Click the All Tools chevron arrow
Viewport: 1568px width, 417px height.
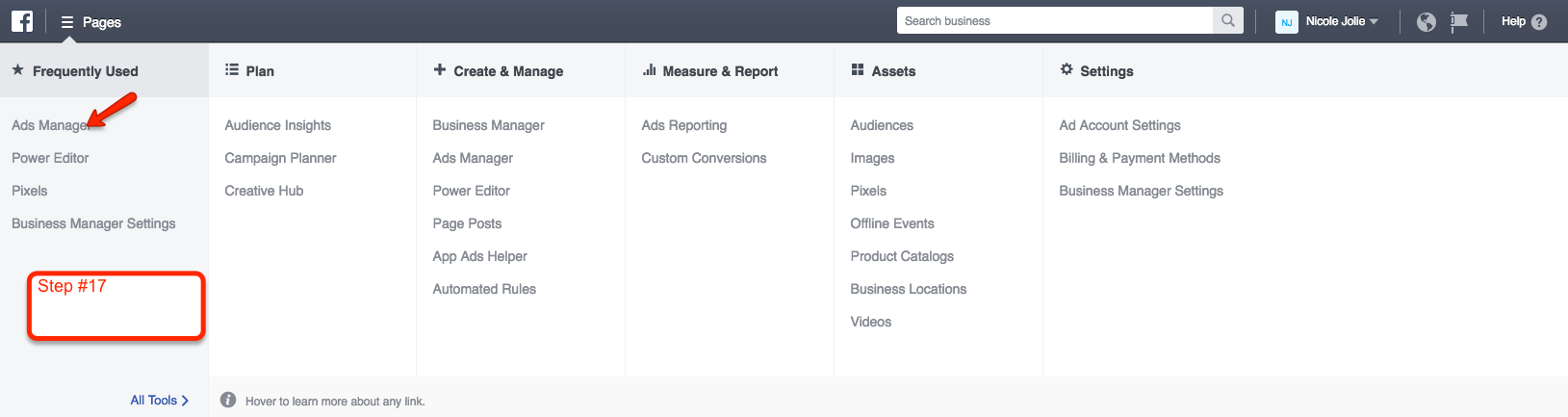point(185,401)
